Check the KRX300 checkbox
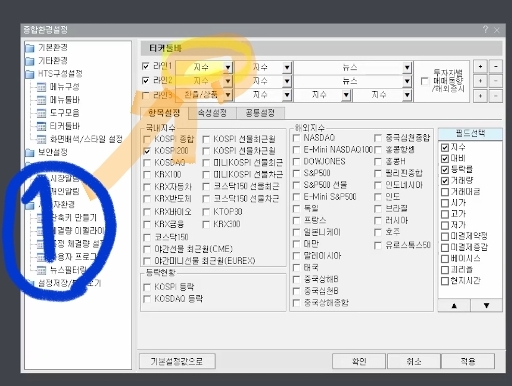 [x=206, y=224]
